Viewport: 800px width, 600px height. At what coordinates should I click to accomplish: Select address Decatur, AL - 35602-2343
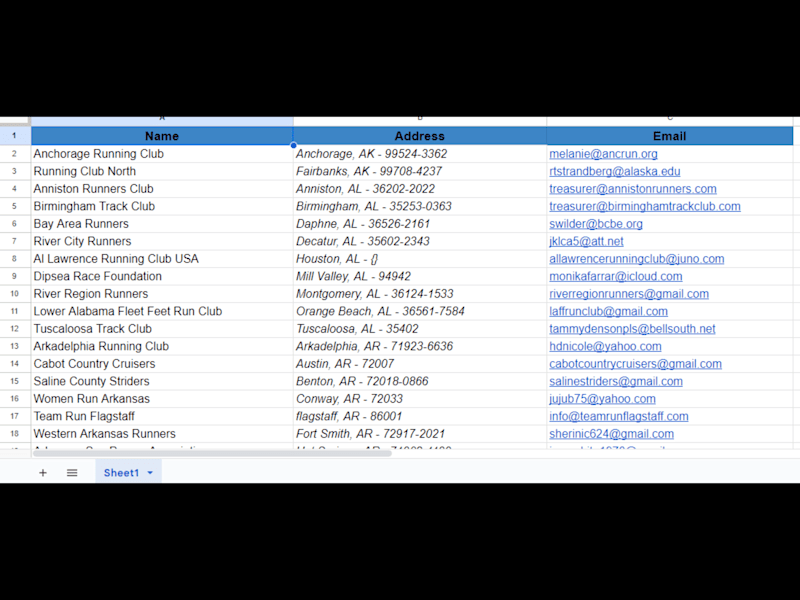tap(419, 241)
